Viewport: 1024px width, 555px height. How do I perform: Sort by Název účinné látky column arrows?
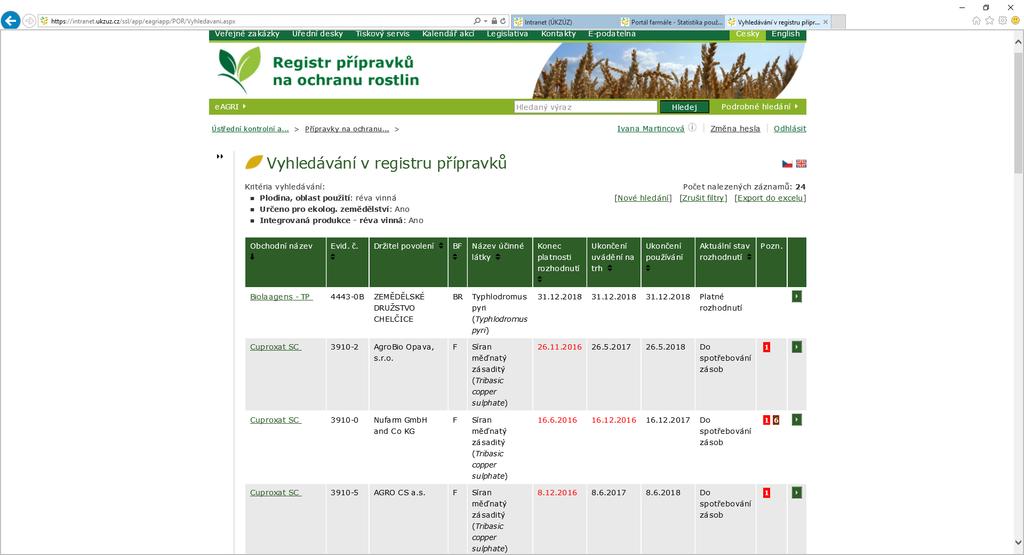pyautogui.click(x=498, y=257)
